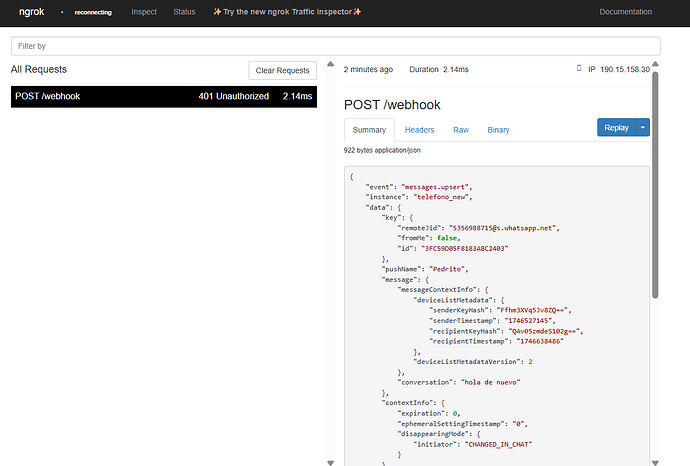Screen dimensions: 690x466
Task: Click the Clear Requests button
Action: 283,70
